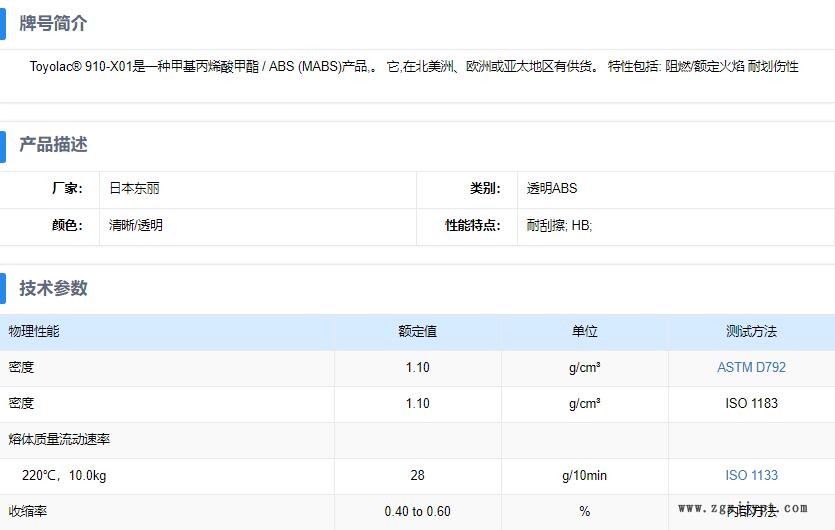835x530 pixels.
Task: Open the ASTM D792 test method link
Action: pyautogui.click(x=751, y=368)
